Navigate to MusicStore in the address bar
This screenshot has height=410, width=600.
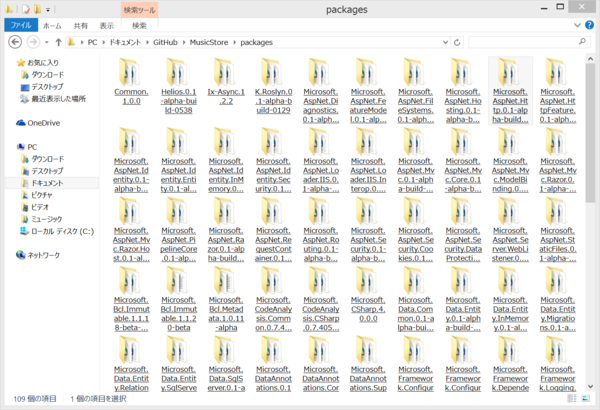[x=209, y=42]
